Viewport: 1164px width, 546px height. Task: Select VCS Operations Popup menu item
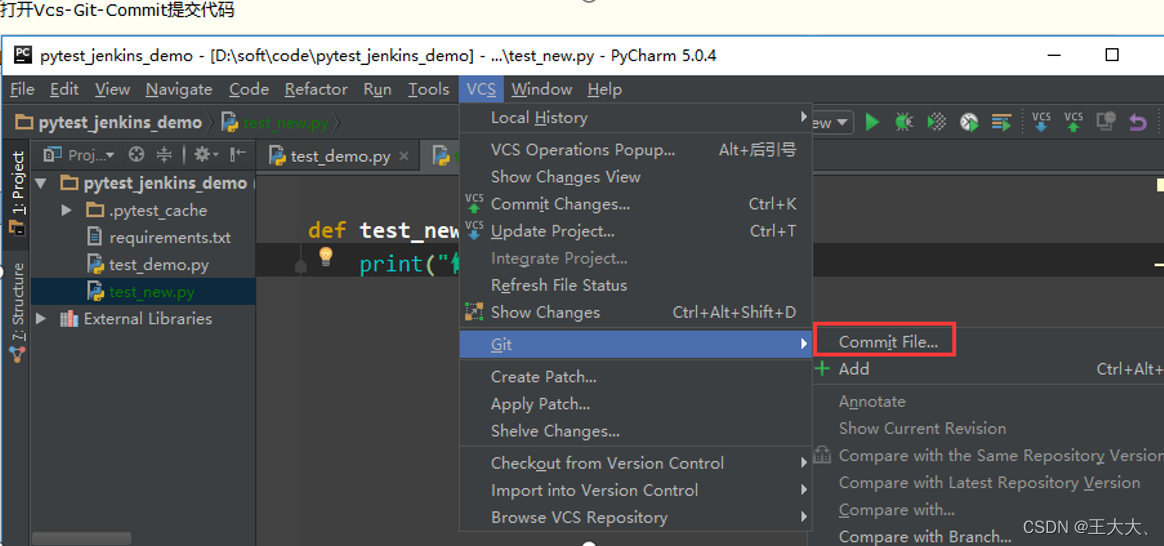[636, 150]
